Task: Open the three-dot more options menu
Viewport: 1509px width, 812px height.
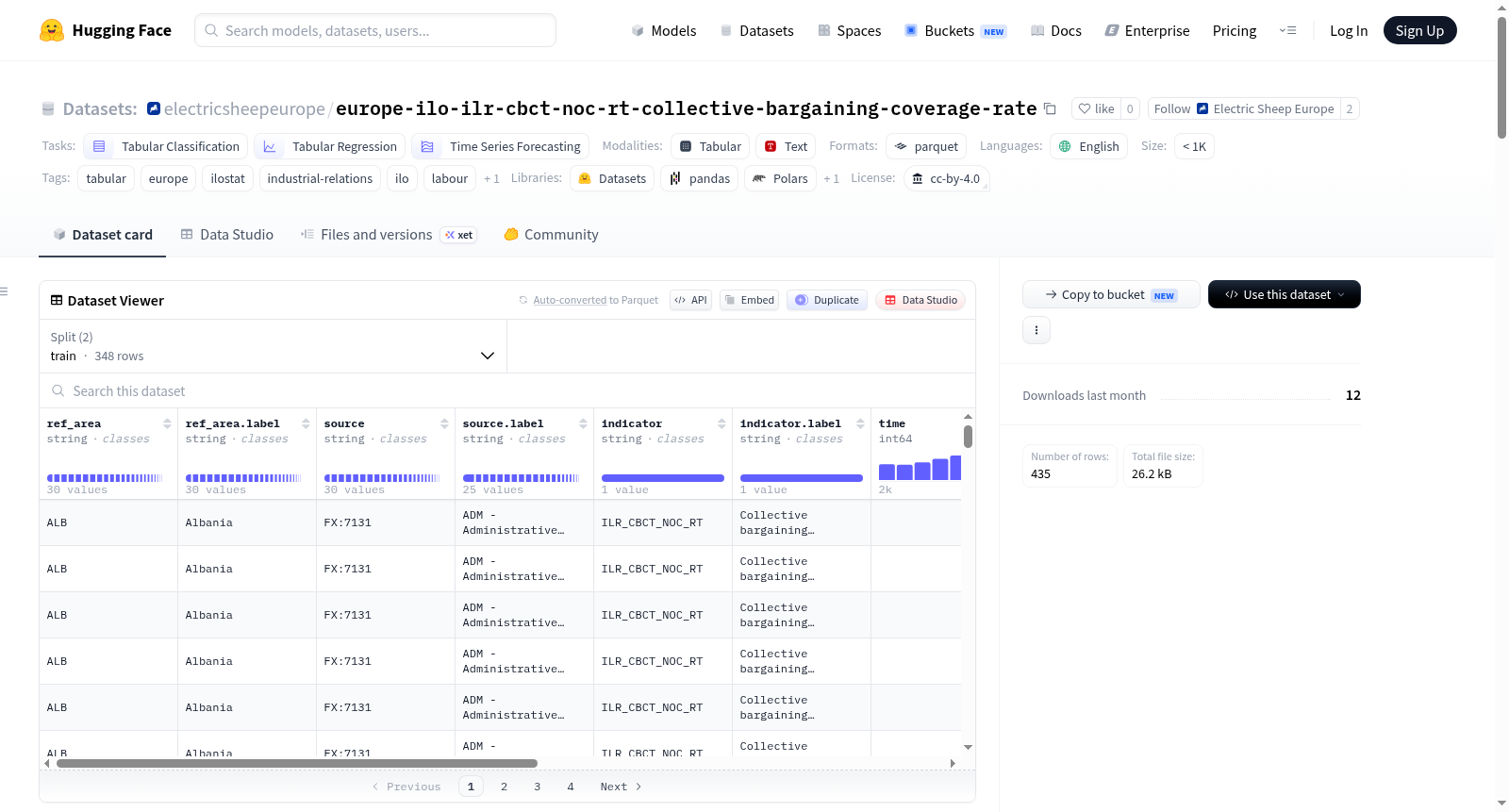Action: point(1036,330)
